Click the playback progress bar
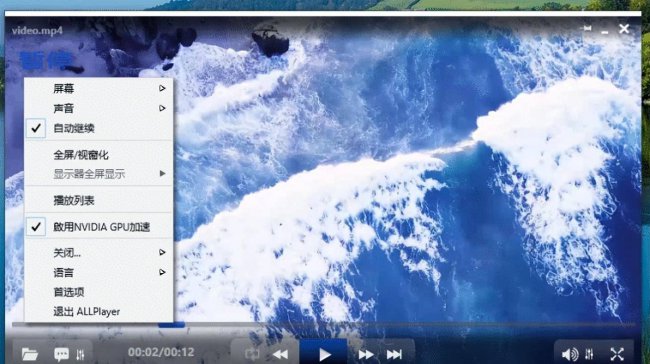 pyautogui.click(x=323, y=325)
